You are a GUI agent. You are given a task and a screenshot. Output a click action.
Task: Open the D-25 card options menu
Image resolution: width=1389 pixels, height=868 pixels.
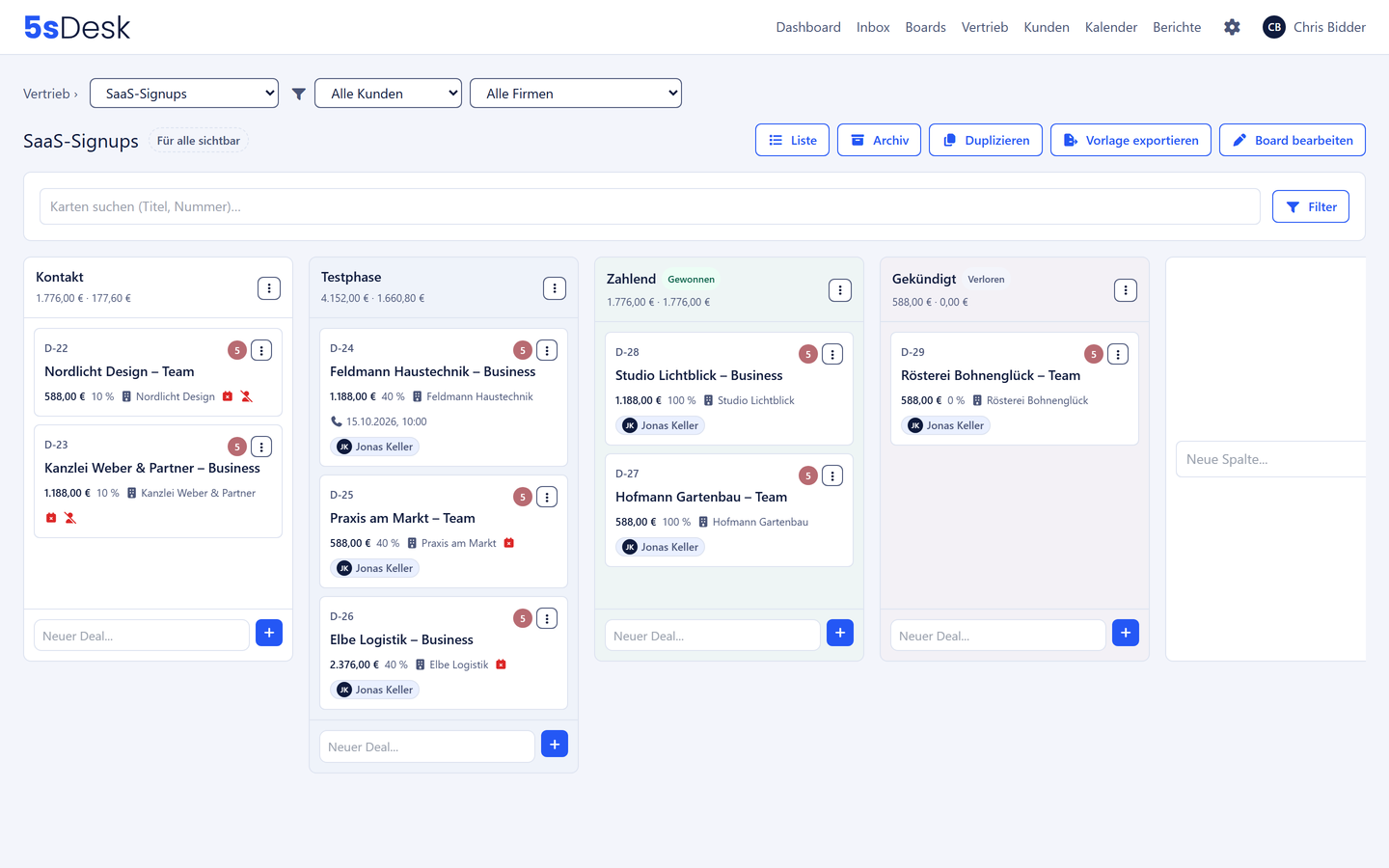tap(547, 497)
